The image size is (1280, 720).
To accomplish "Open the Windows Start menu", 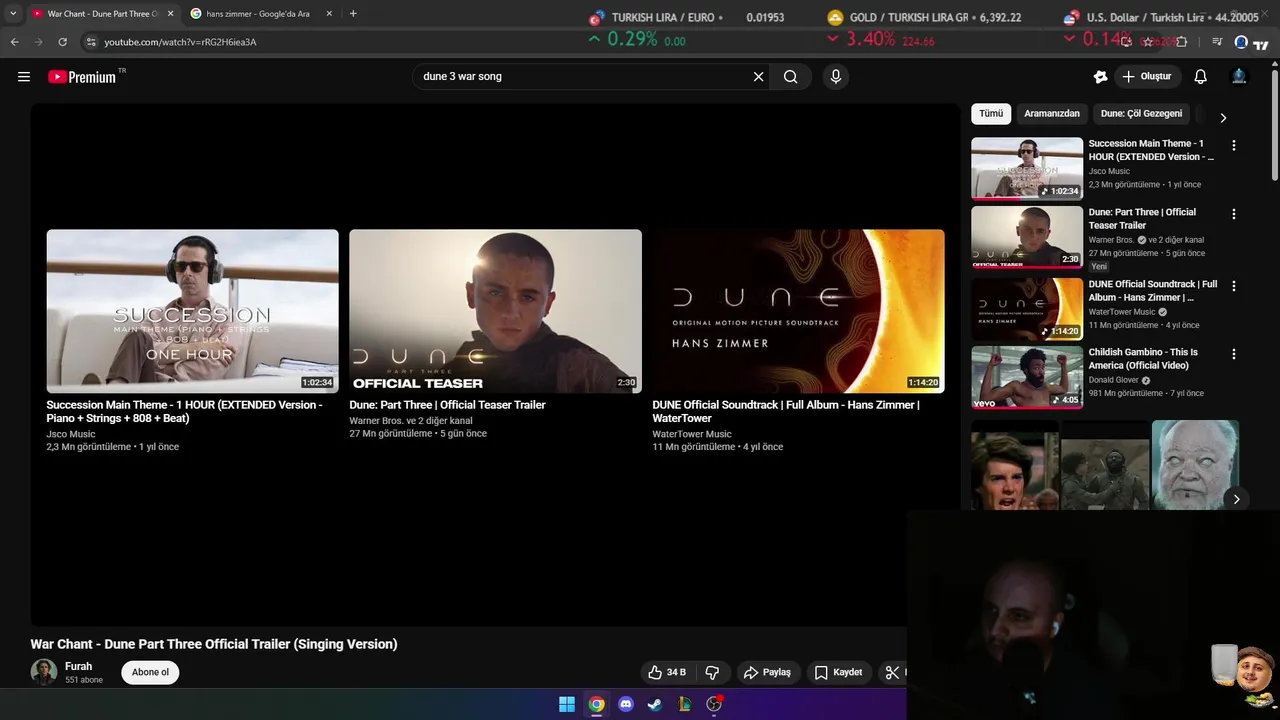I will coord(567,704).
